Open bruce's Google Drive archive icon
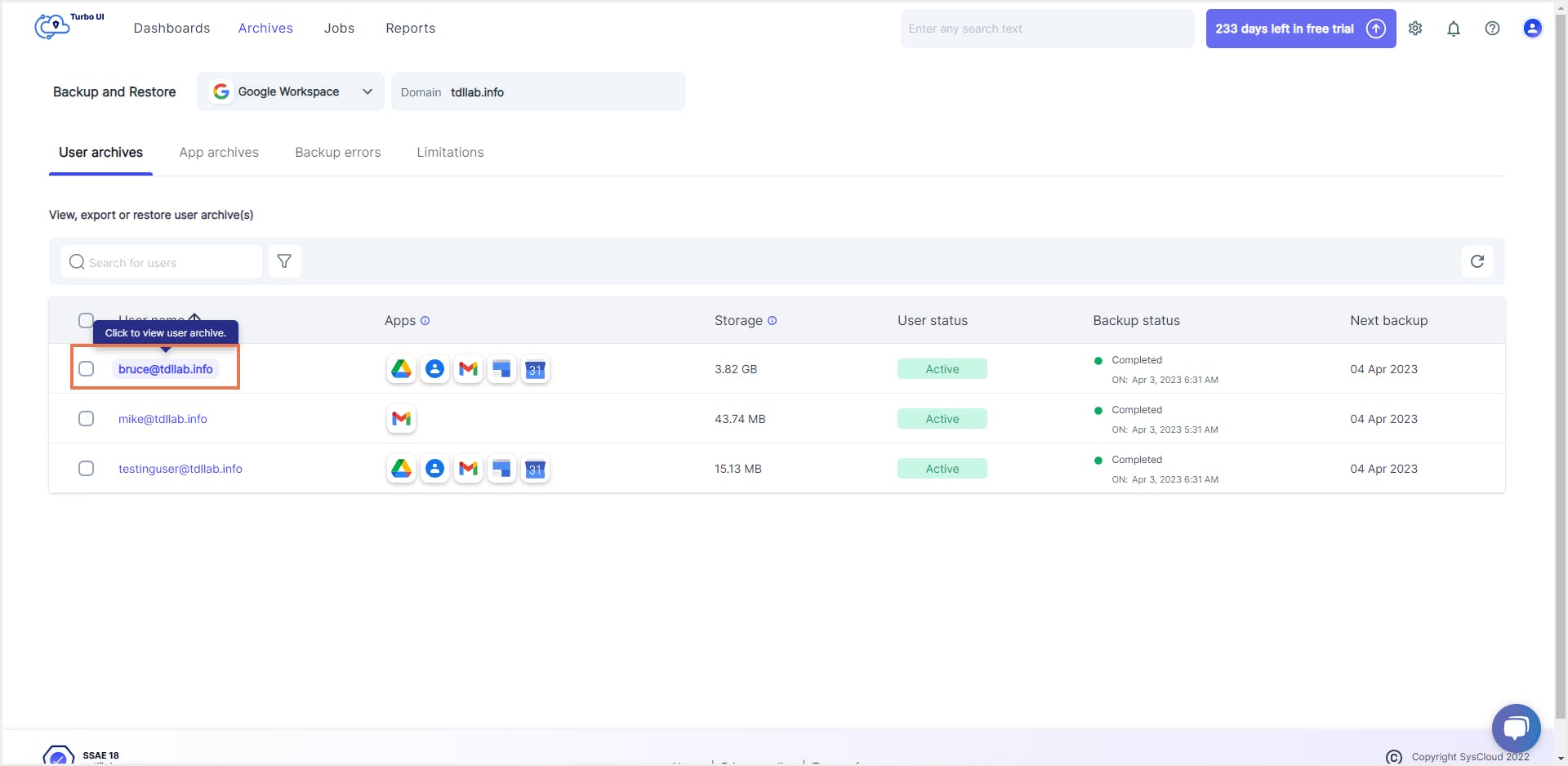1568x766 pixels. 401,369
